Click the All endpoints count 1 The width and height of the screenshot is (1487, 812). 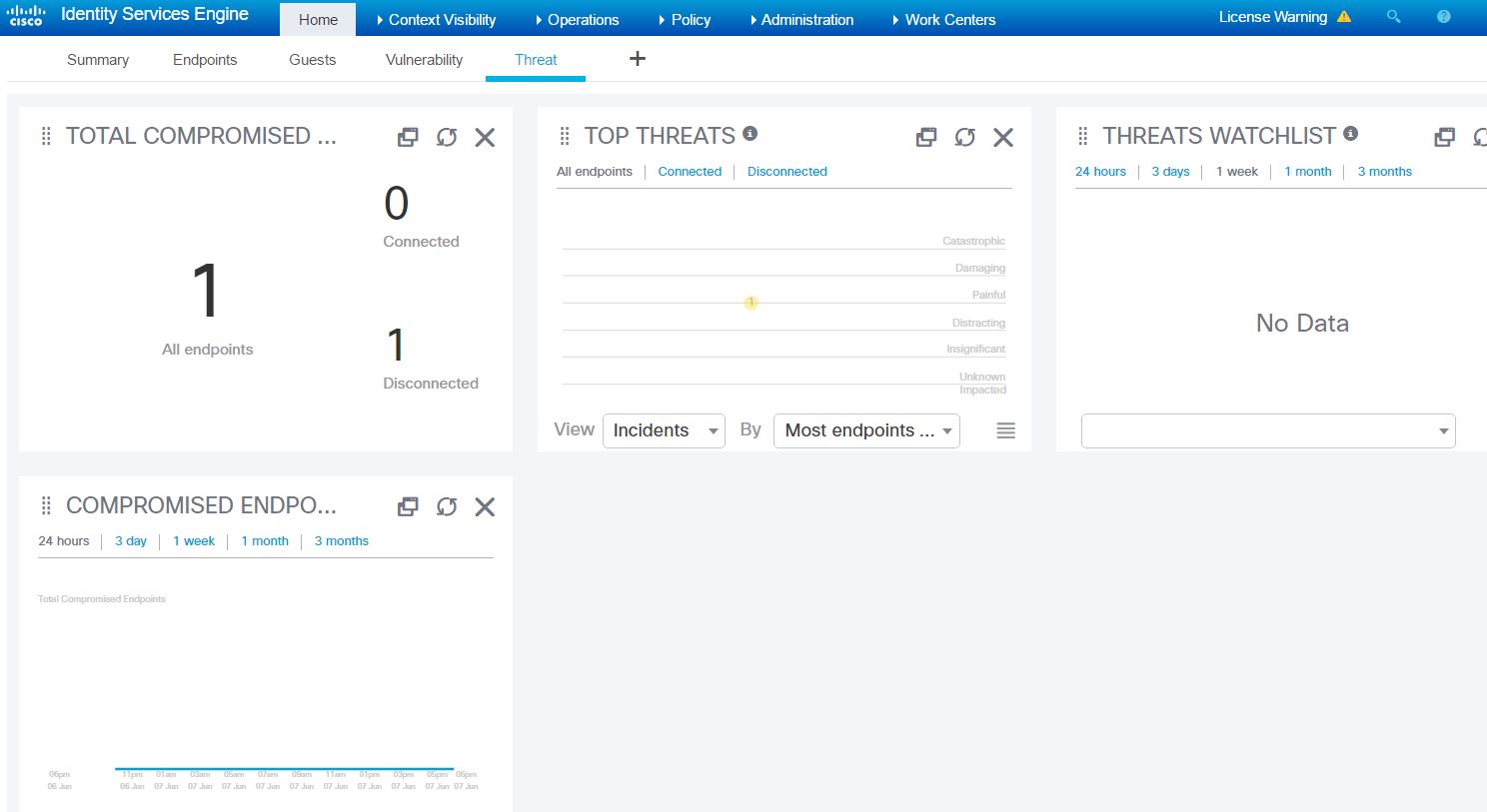206,292
